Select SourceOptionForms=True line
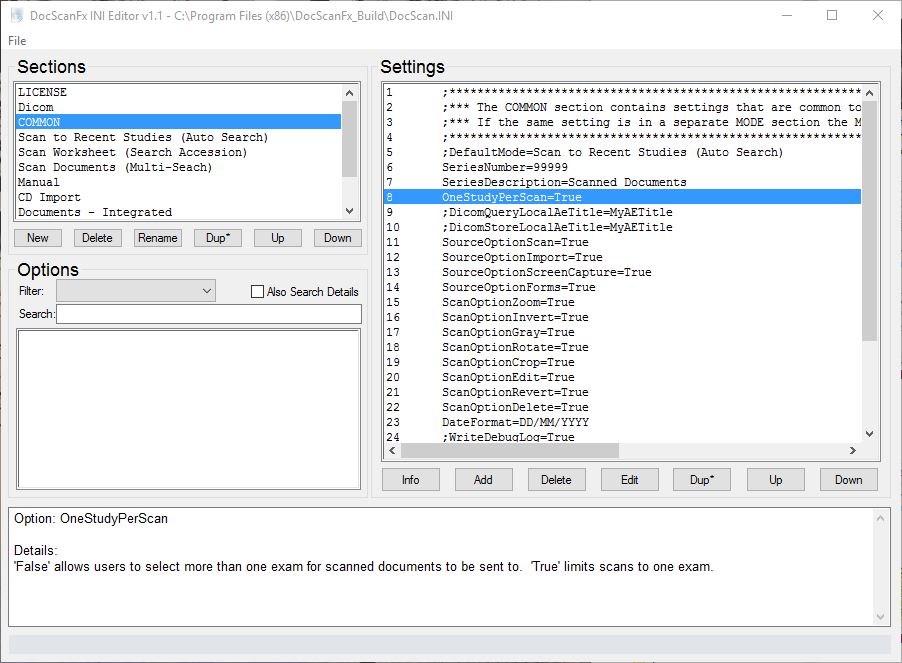The width and height of the screenshot is (902, 663). 622,286
